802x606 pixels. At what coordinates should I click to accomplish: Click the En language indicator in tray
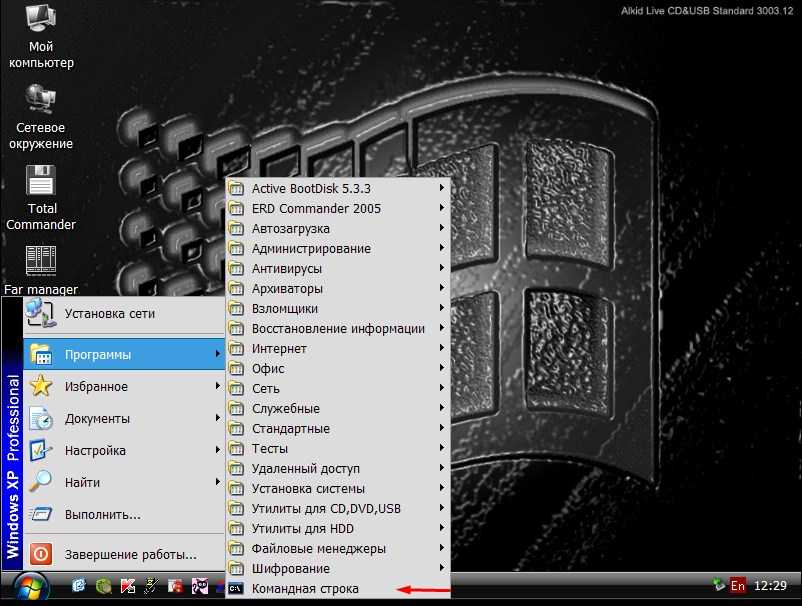point(738,585)
